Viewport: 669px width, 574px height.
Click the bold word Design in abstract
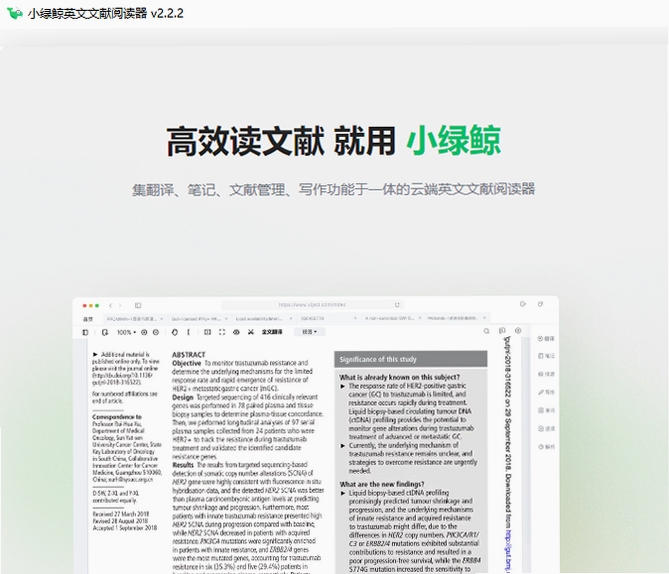pos(183,397)
